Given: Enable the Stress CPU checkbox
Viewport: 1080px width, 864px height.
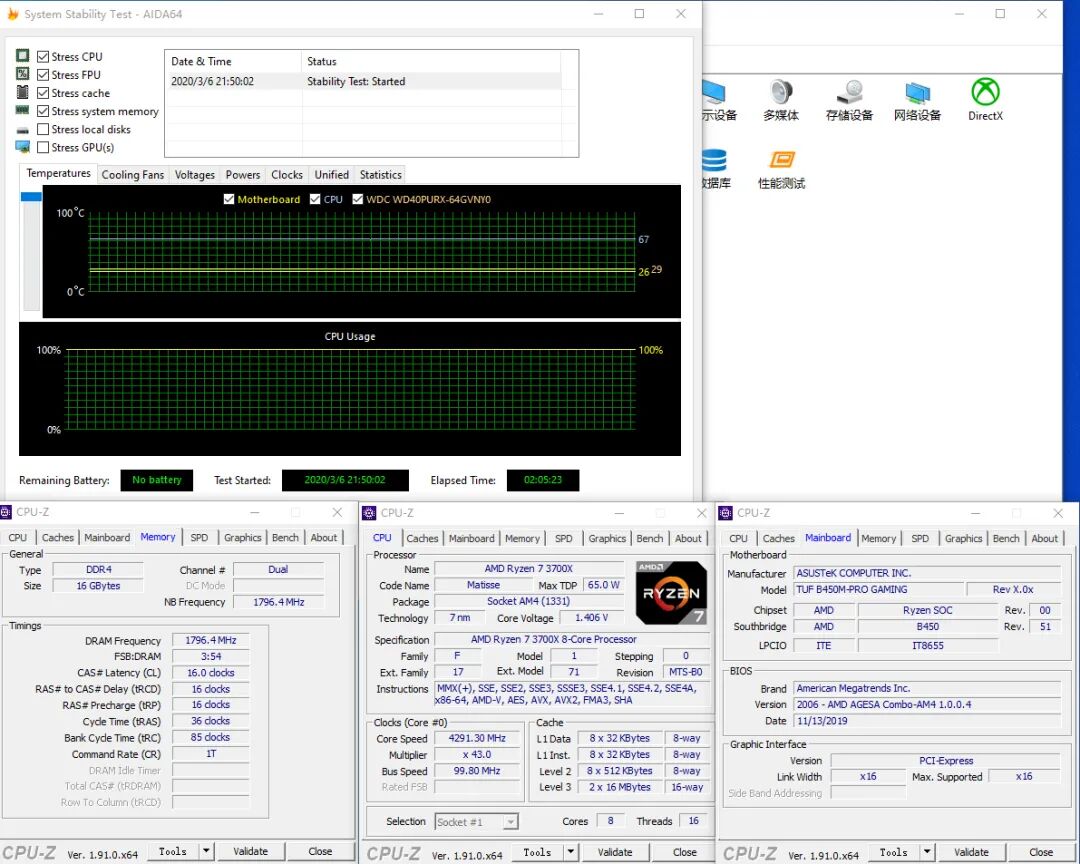Looking at the screenshot, I should (x=43, y=56).
